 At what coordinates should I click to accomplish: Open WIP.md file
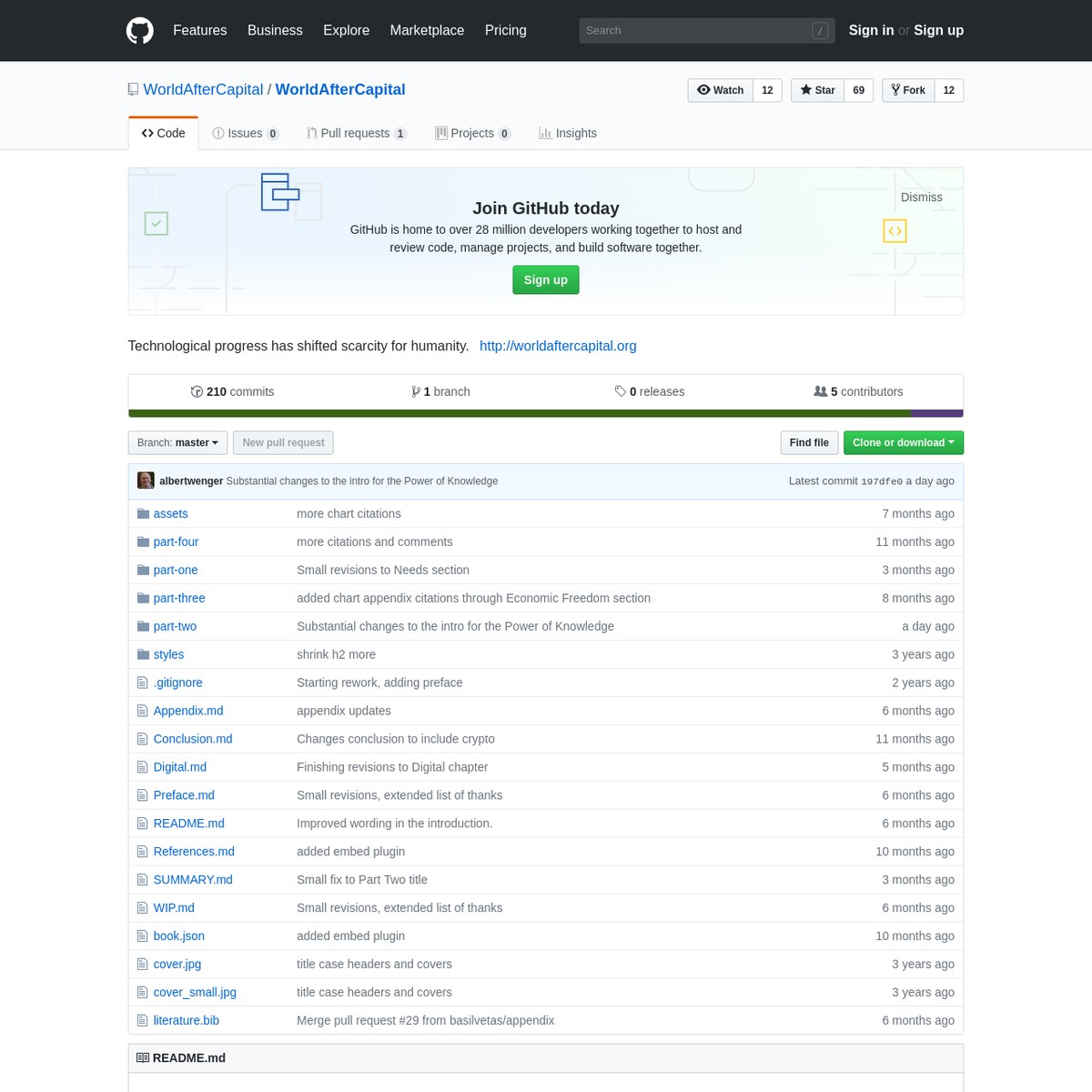point(174,908)
